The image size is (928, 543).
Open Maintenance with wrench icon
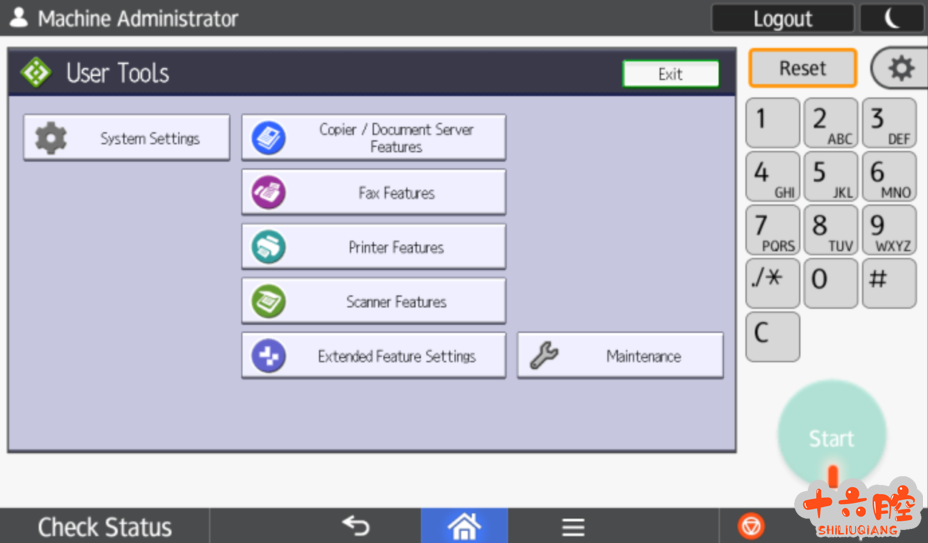click(x=619, y=356)
